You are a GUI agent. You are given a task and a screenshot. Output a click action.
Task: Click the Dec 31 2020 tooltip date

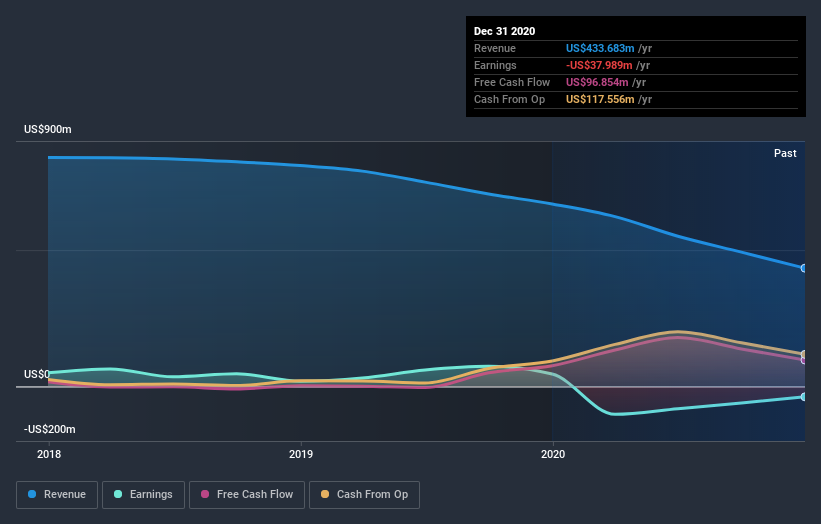pos(504,31)
